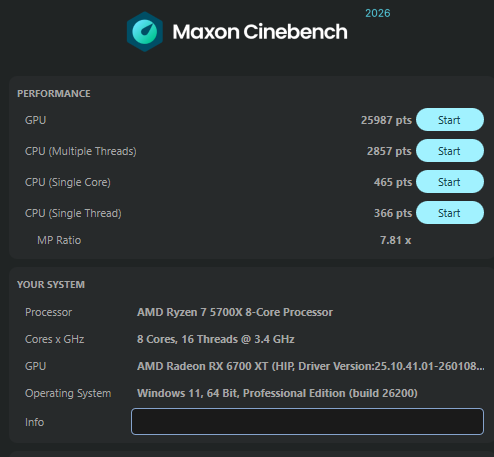Select the 366 pts single thread score

[393, 213]
